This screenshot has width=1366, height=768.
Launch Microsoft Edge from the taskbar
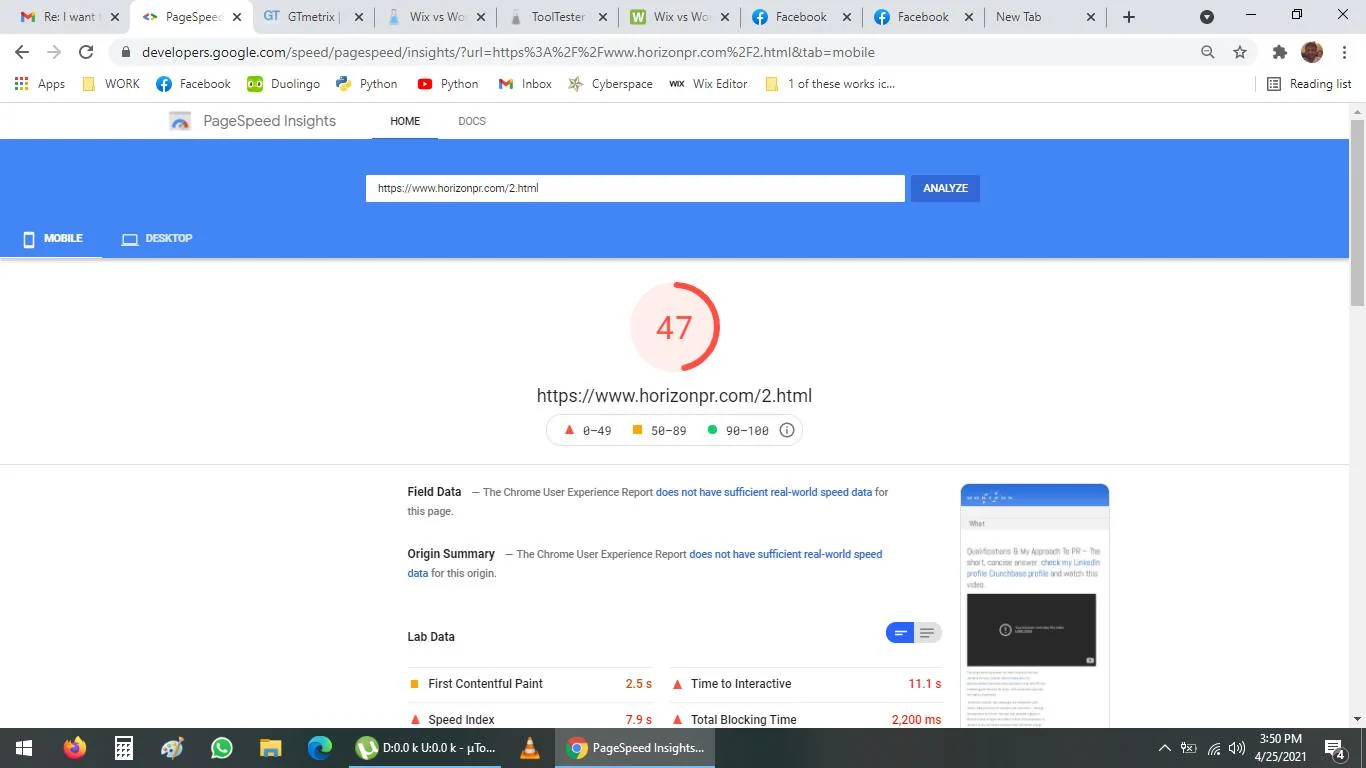click(319, 748)
